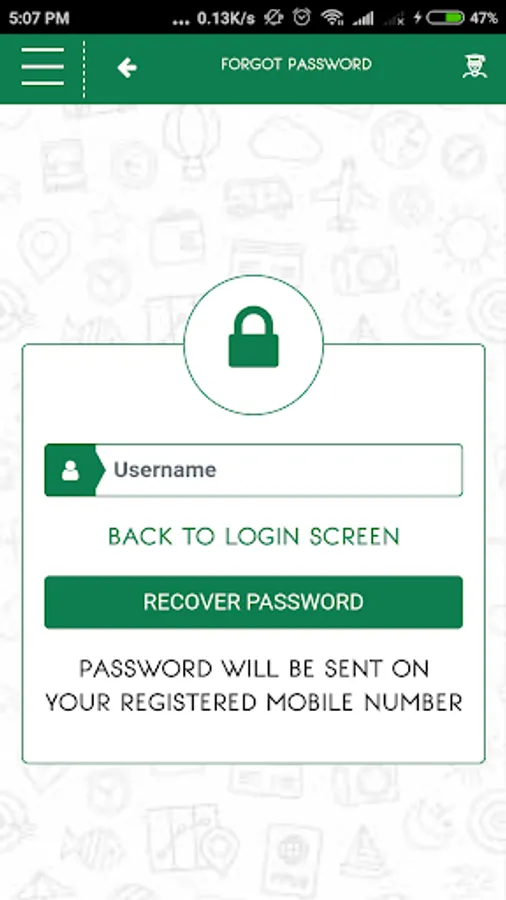The image size is (506, 900).
Task: Tap the back arrow icon
Action: (127, 68)
